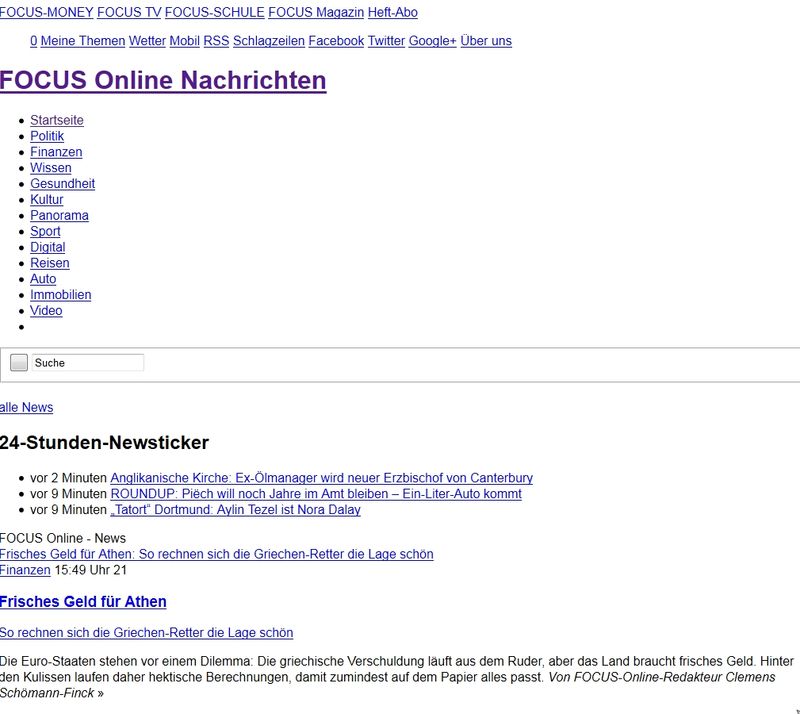View Schlagzeilen

coord(268,41)
